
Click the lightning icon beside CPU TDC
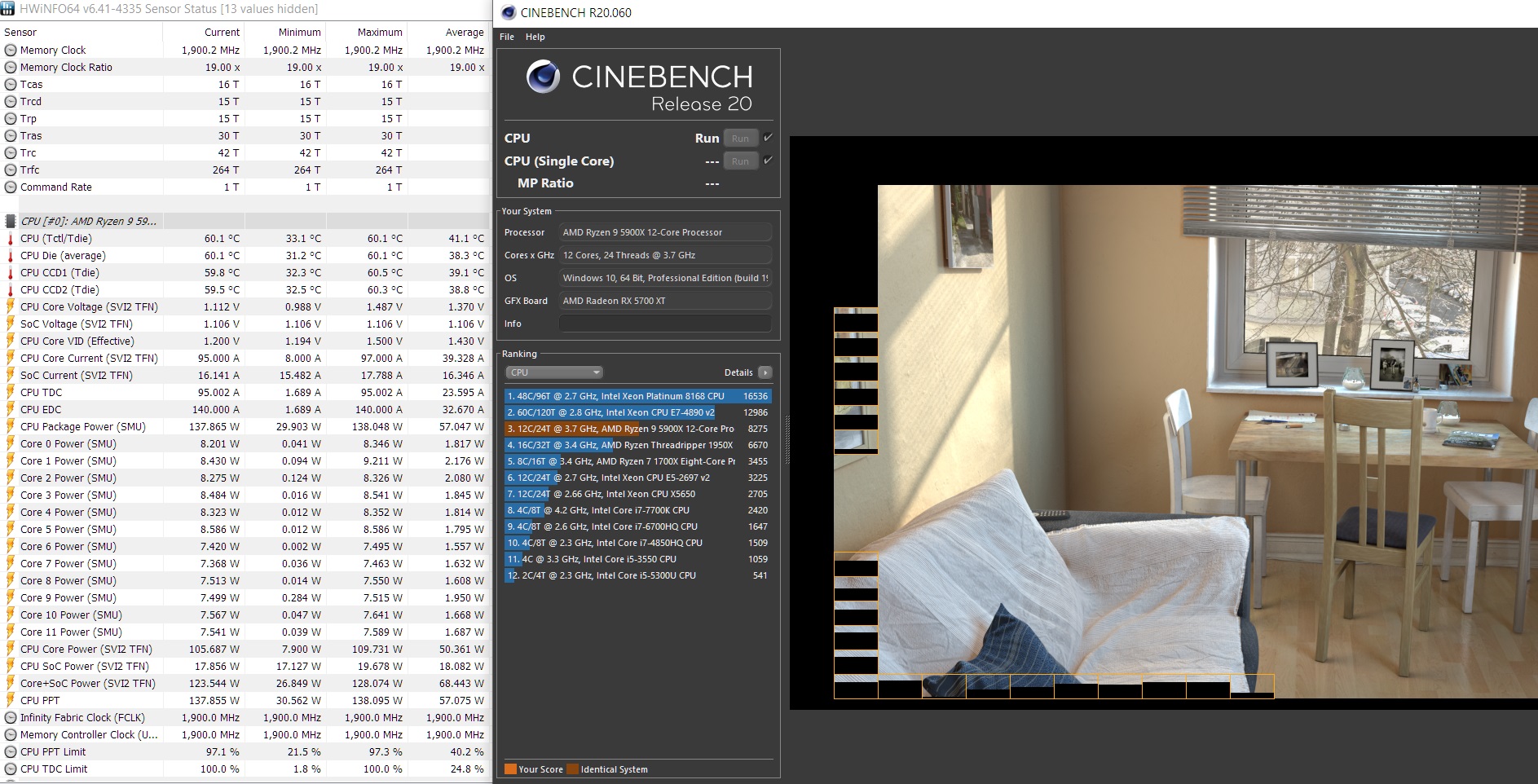coord(11,393)
